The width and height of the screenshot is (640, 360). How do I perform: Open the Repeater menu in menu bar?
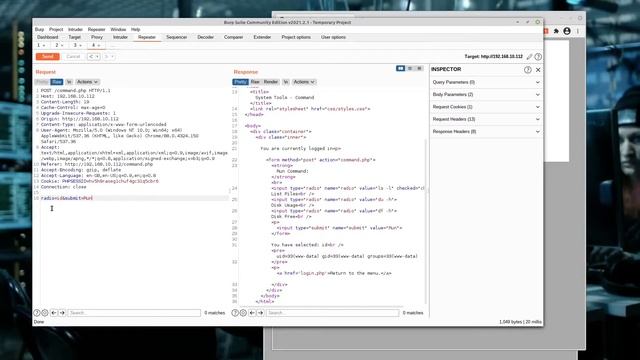[96, 30]
